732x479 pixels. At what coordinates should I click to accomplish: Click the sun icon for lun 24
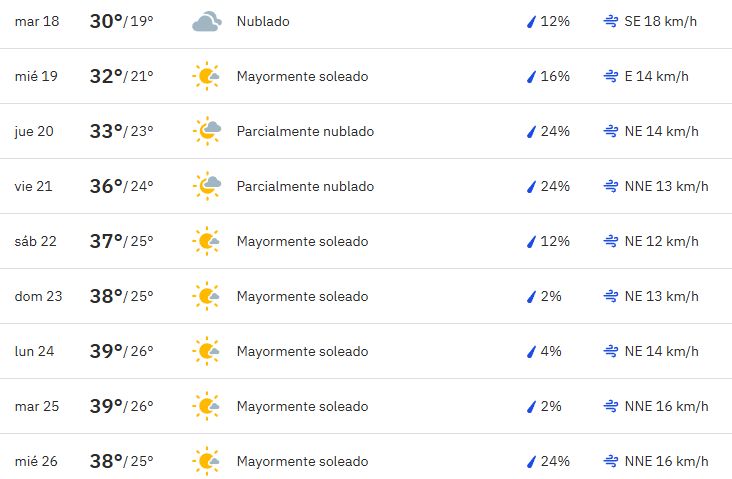(206, 351)
